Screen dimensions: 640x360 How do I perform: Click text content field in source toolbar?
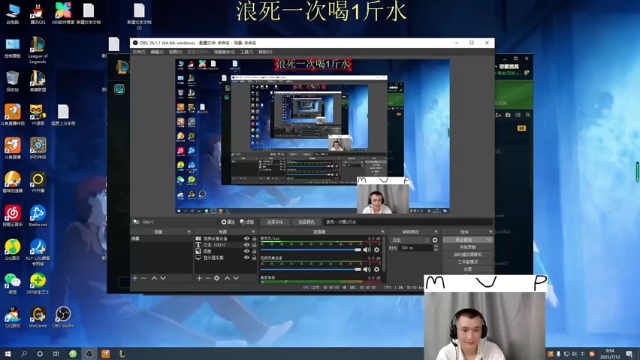click(408, 222)
